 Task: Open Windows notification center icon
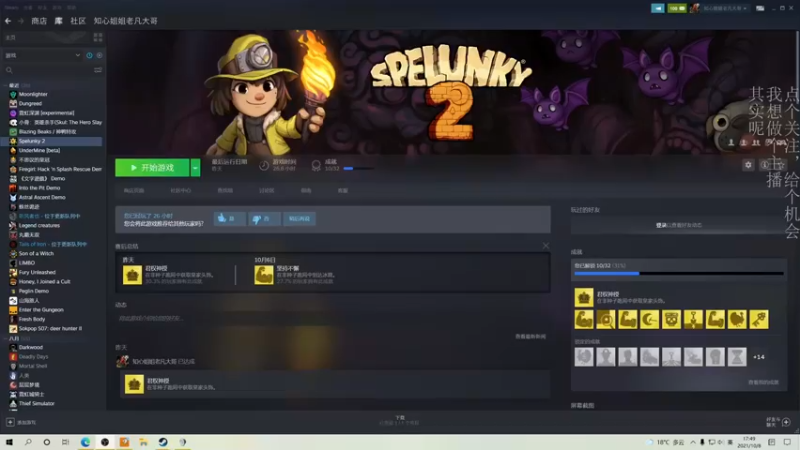coord(787,442)
